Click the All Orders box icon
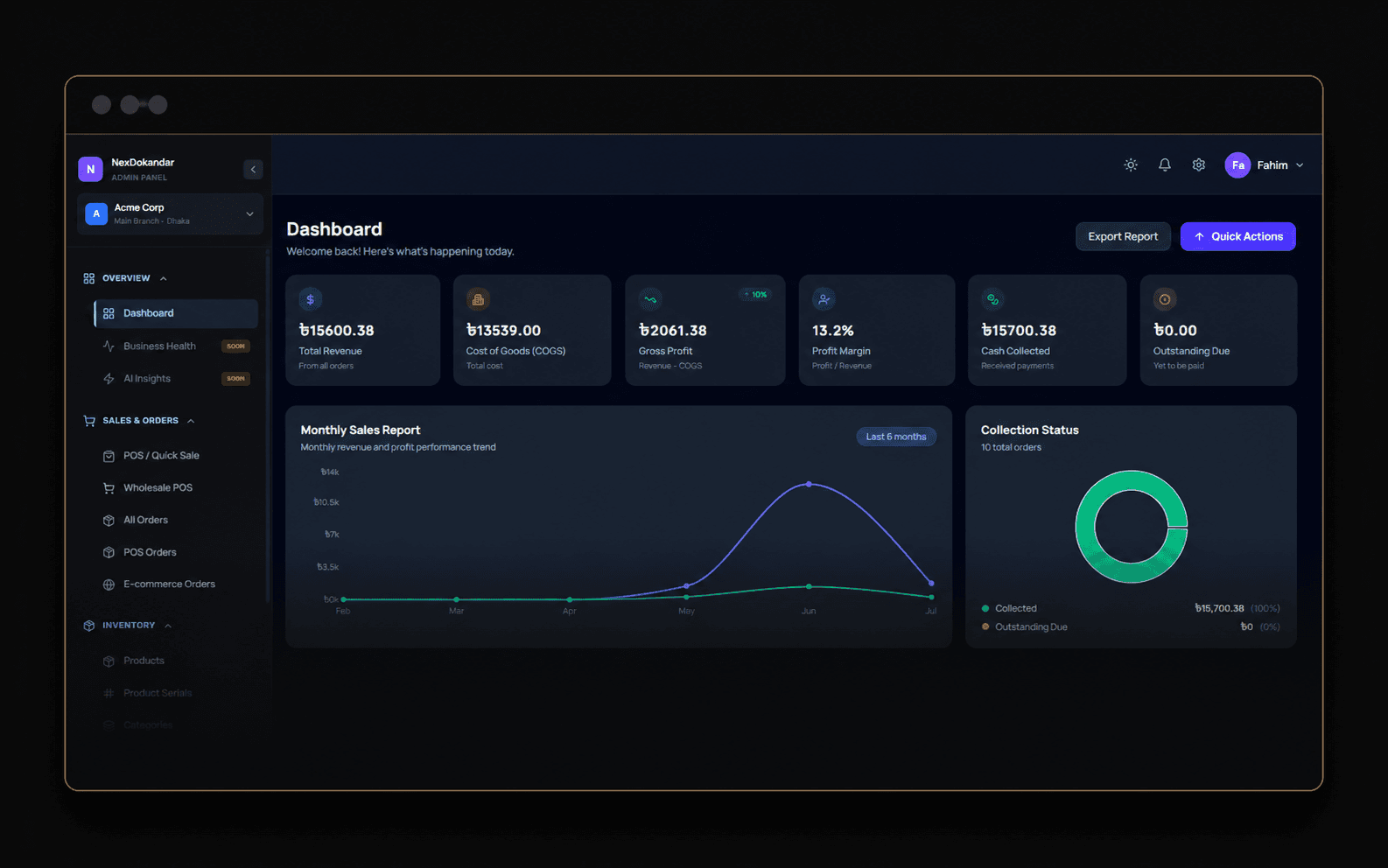Screen dimensions: 1388x868 pos(109,521)
